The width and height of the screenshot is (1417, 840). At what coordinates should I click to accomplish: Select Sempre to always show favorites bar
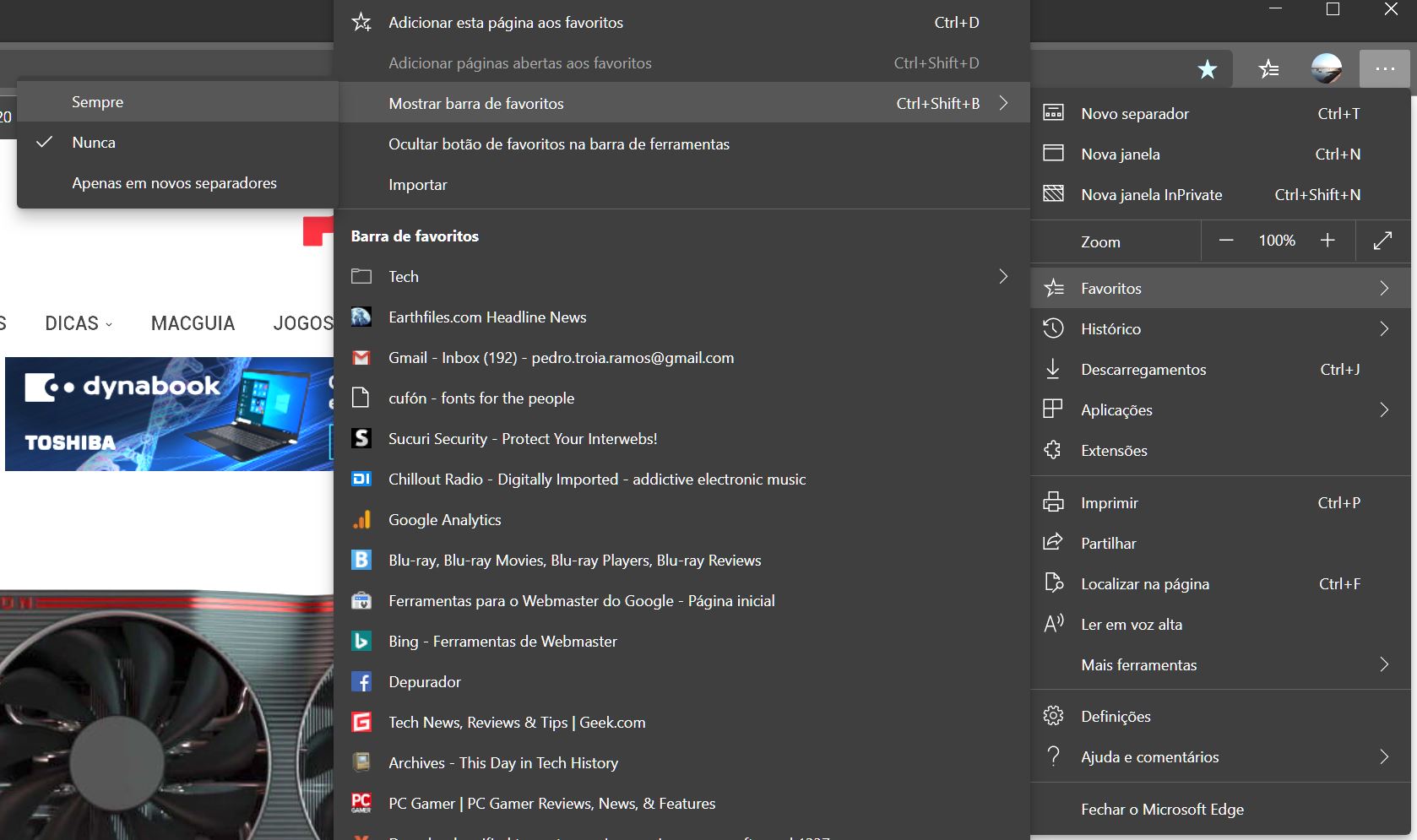pyautogui.click(x=178, y=101)
